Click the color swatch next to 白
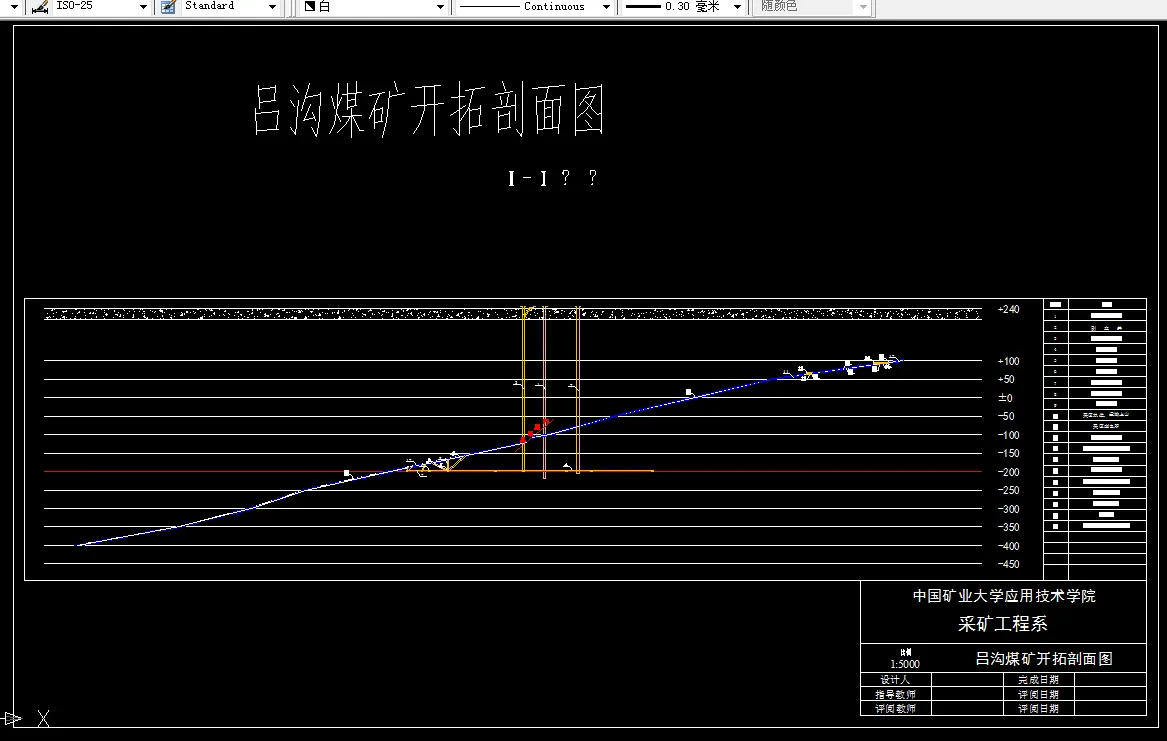1167x741 pixels. pos(310,7)
